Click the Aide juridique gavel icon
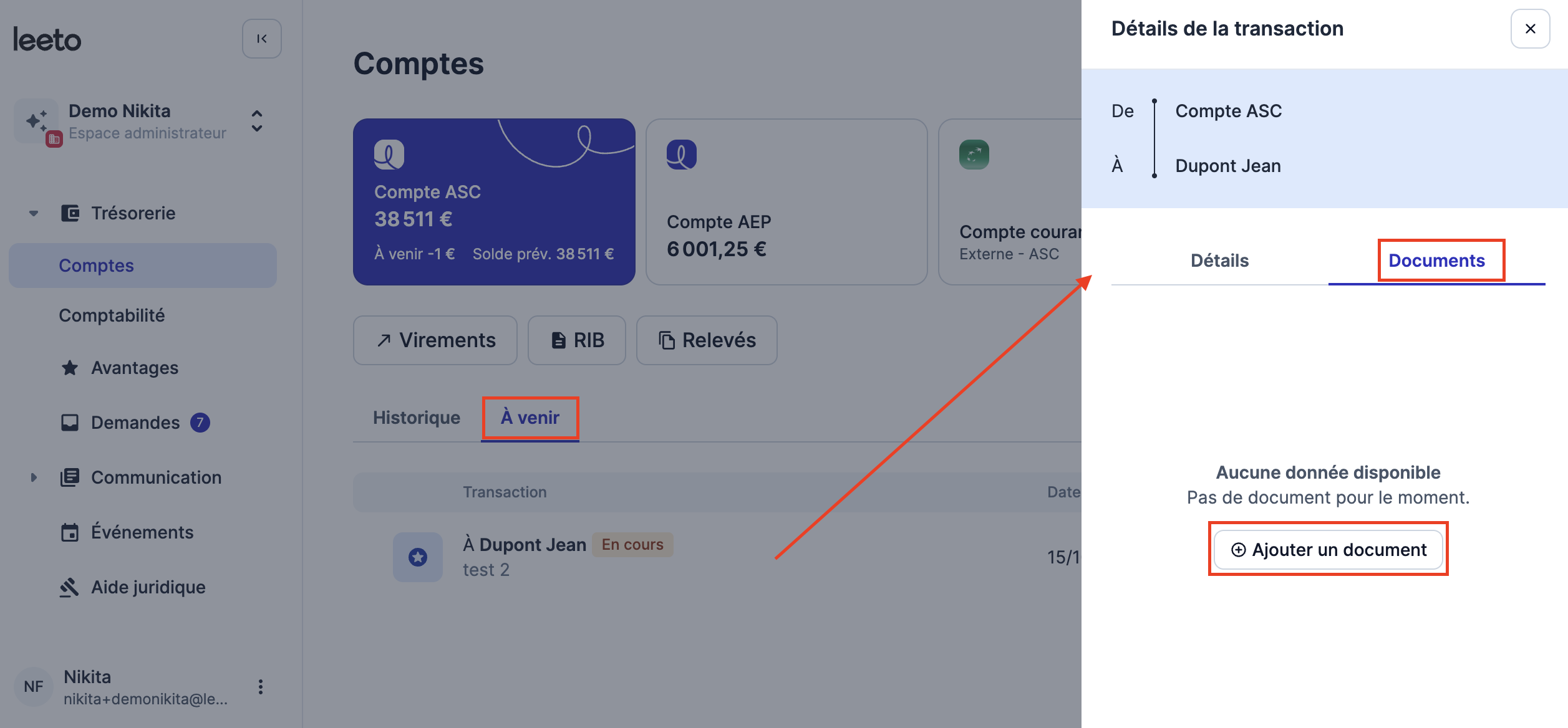The image size is (1568, 728). (69, 587)
